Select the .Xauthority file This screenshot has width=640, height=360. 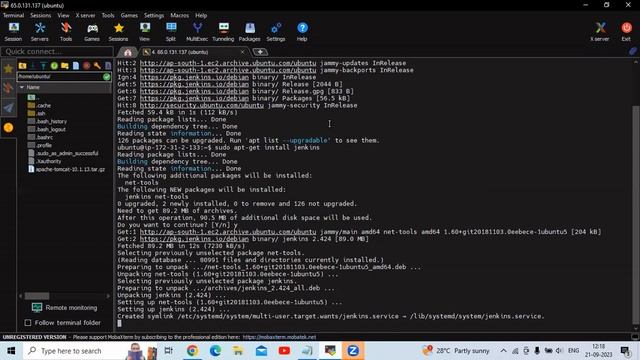[45, 161]
